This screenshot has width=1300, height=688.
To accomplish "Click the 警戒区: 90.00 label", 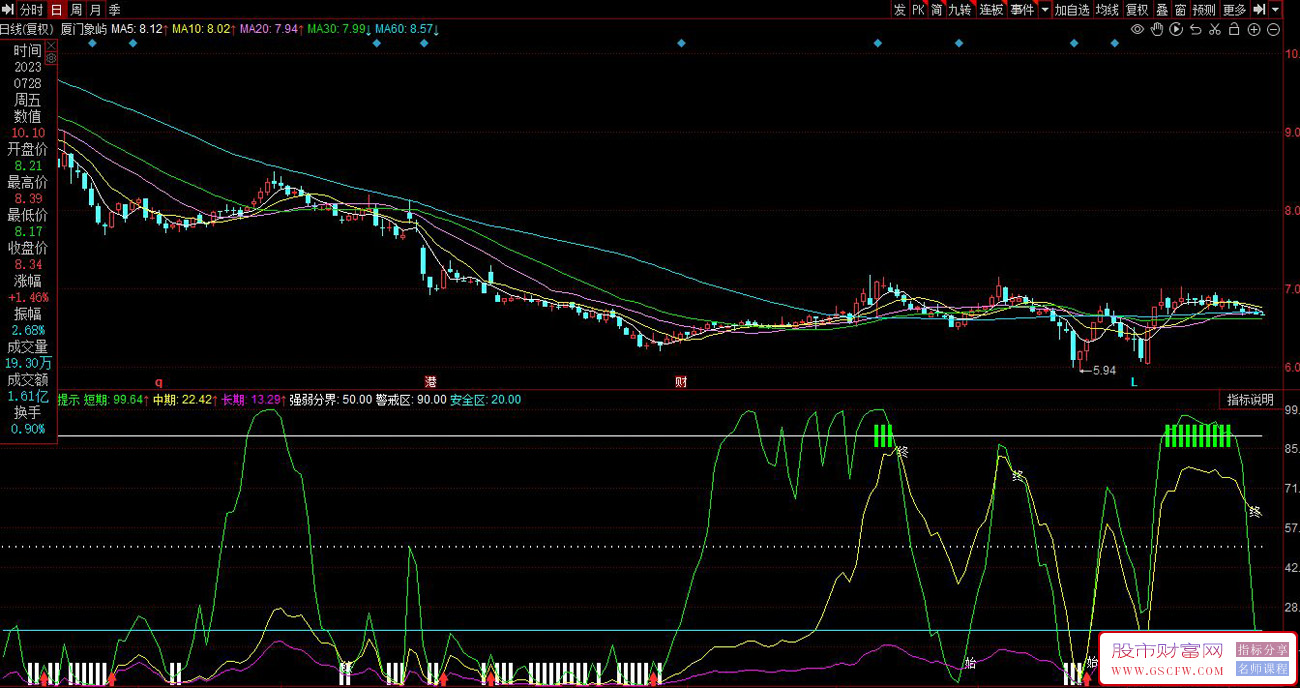I will [411, 400].
